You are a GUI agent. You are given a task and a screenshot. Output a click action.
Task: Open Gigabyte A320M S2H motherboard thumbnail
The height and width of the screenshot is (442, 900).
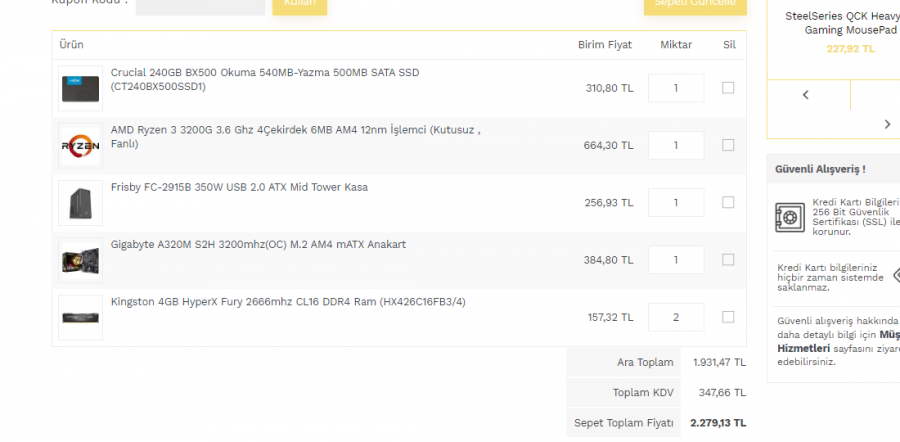[80, 261]
